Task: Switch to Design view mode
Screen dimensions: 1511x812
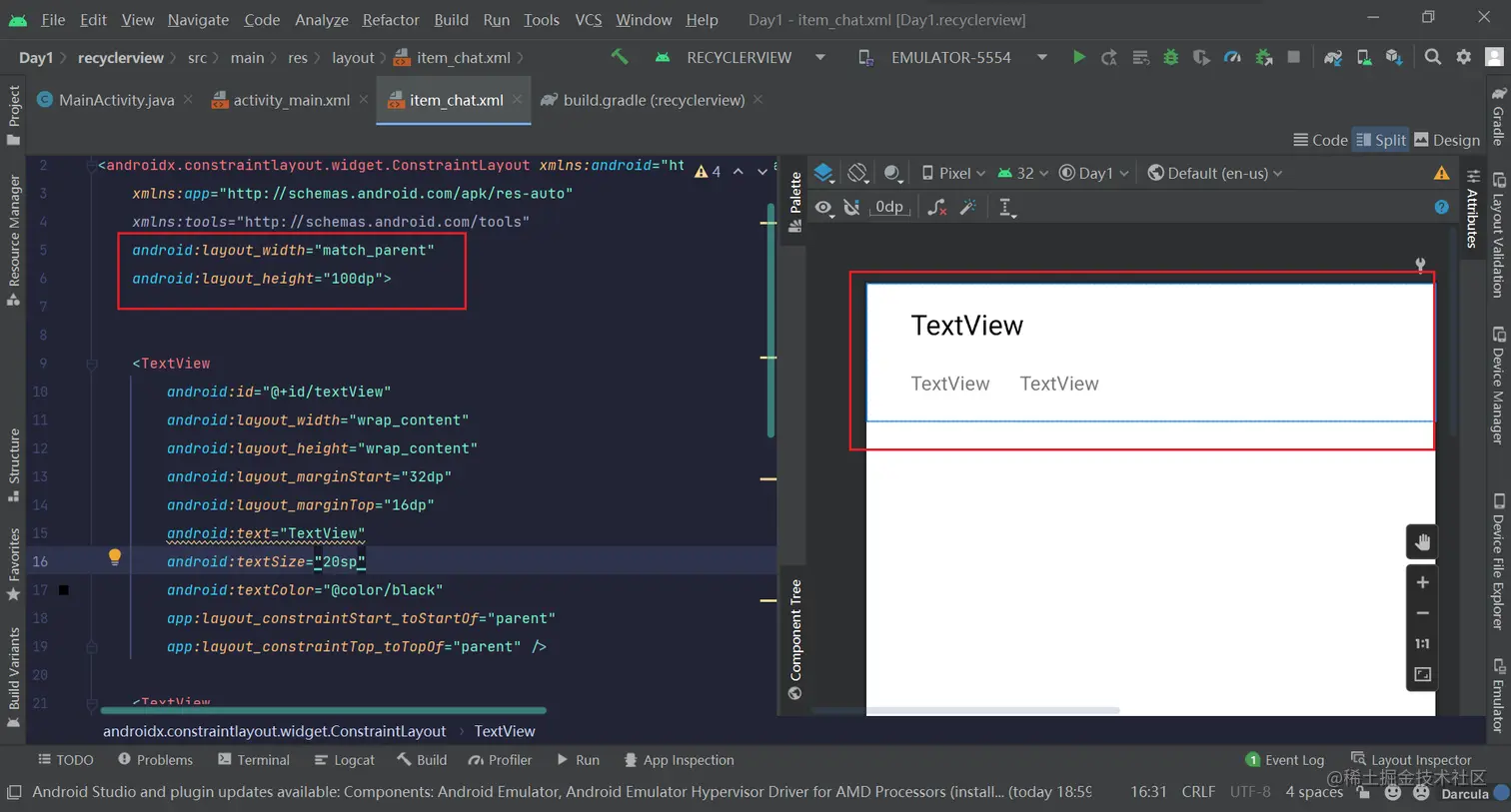Action: click(x=1446, y=140)
